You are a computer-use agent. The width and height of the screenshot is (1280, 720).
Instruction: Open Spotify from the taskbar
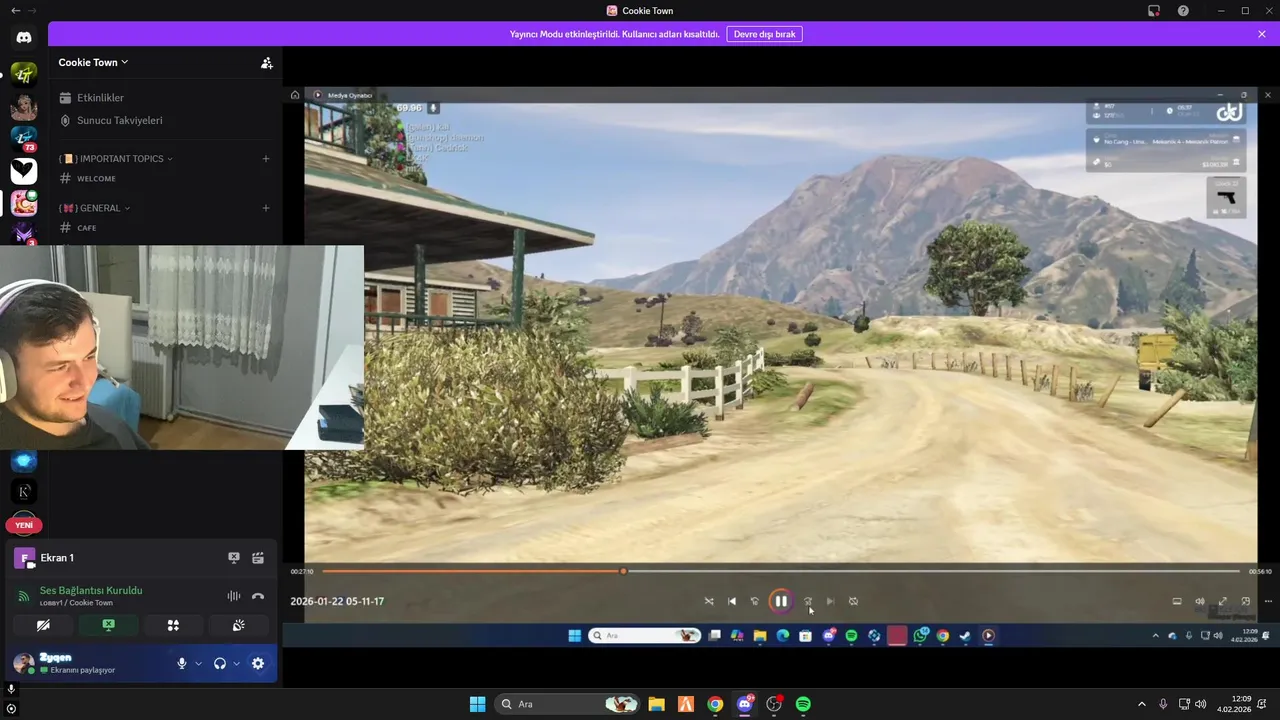803,704
